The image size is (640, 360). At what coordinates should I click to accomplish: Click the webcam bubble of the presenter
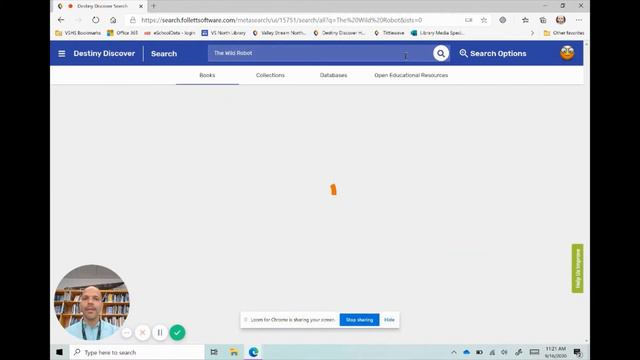coord(92,302)
